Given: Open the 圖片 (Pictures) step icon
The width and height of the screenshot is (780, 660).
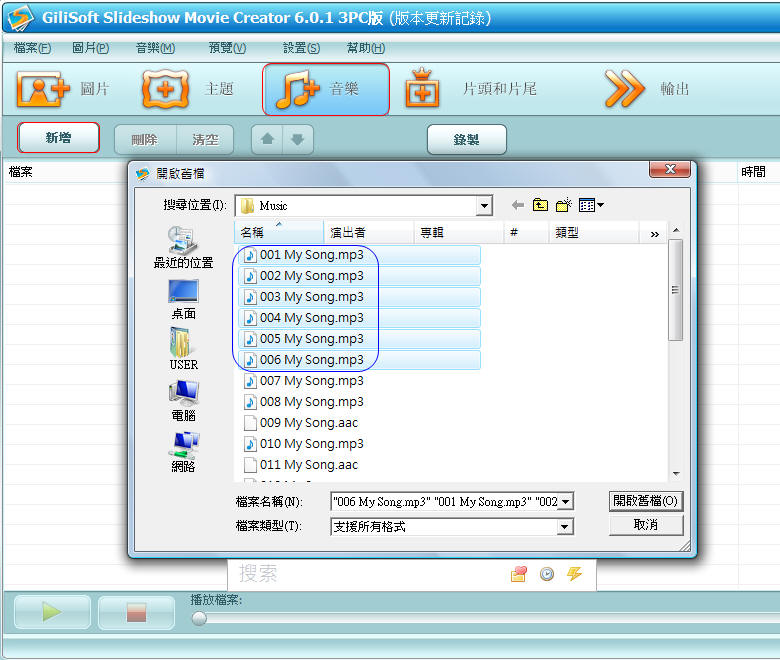Looking at the screenshot, I should click(x=42, y=90).
